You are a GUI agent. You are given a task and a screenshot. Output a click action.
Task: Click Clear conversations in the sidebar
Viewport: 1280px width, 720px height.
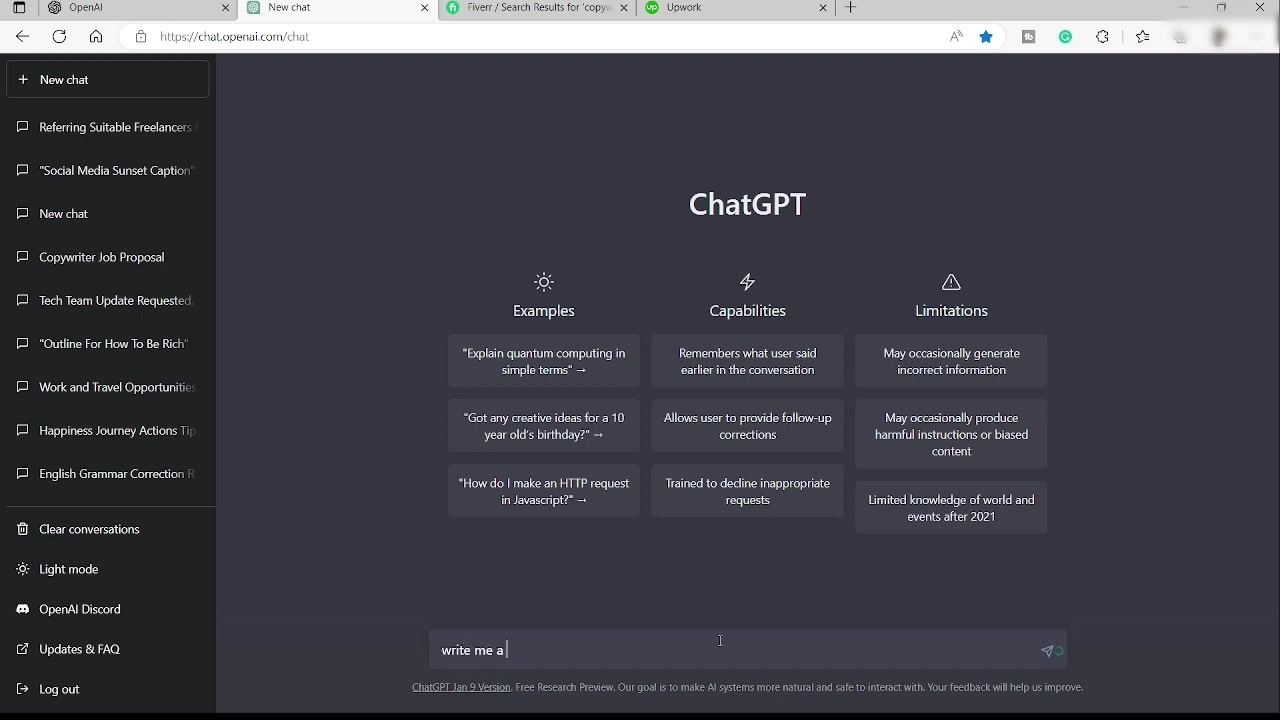click(x=89, y=529)
